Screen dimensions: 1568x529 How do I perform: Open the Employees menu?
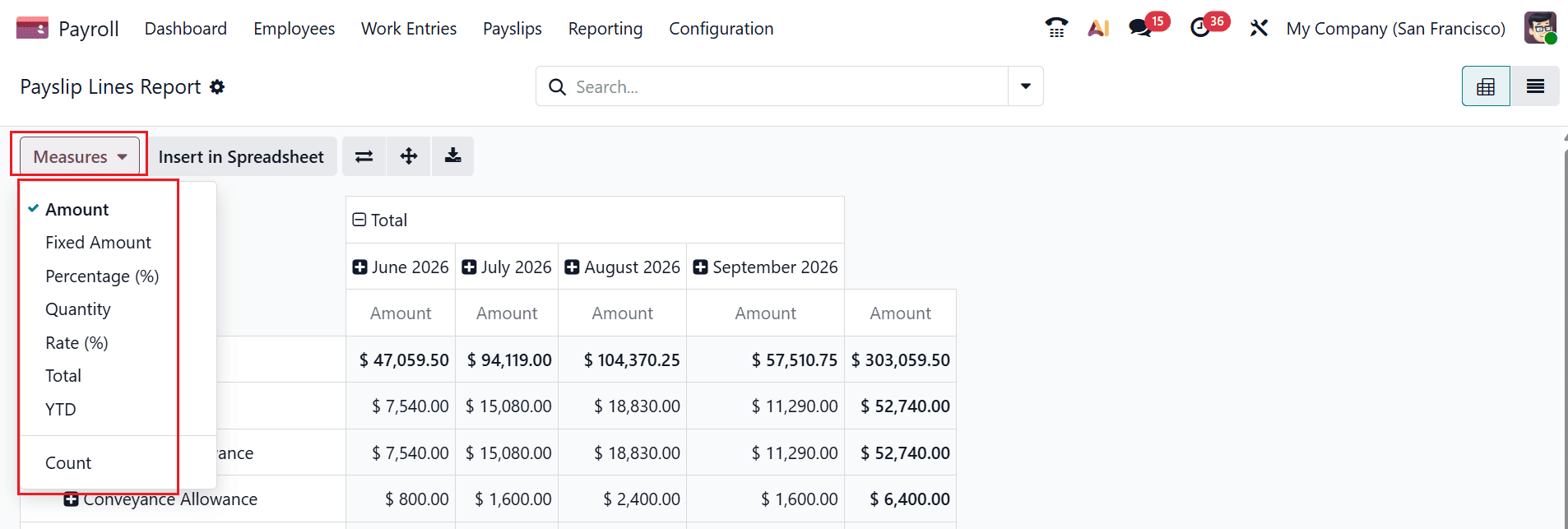[295, 28]
